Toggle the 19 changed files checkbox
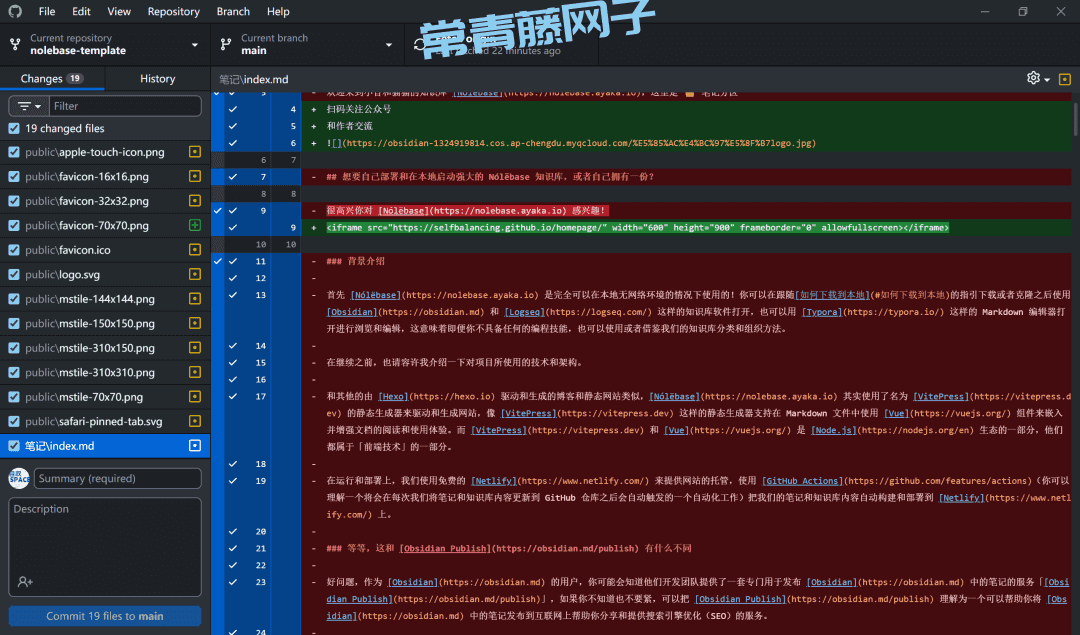 [14, 128]
